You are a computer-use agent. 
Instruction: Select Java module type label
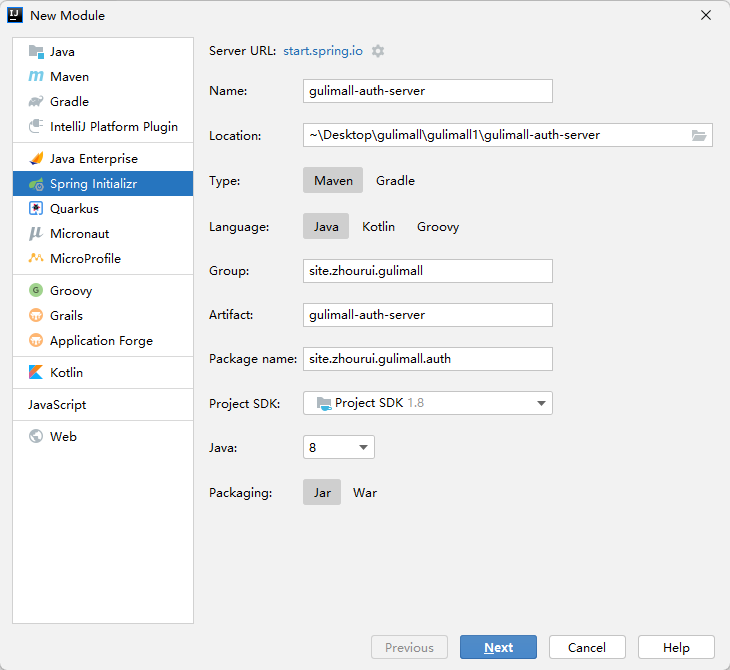tap(62, 52)
